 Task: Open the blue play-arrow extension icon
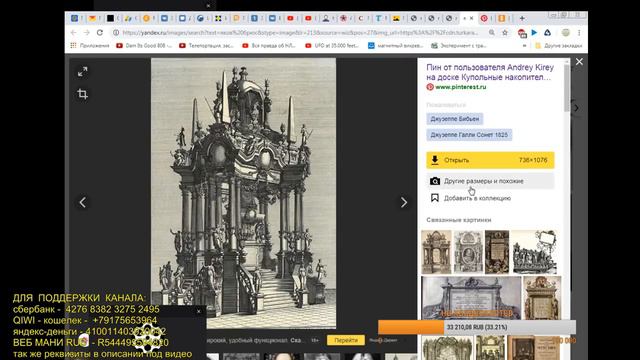534,33
